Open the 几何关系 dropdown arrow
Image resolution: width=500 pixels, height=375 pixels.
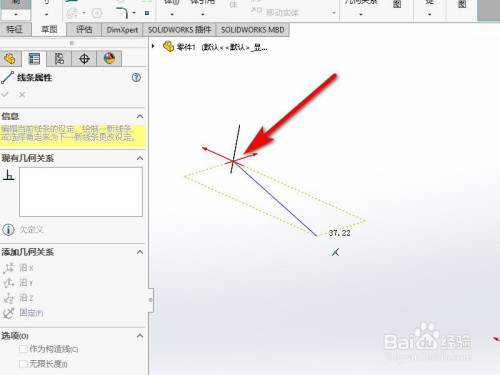pyautogui.click(x=361, y=15)
